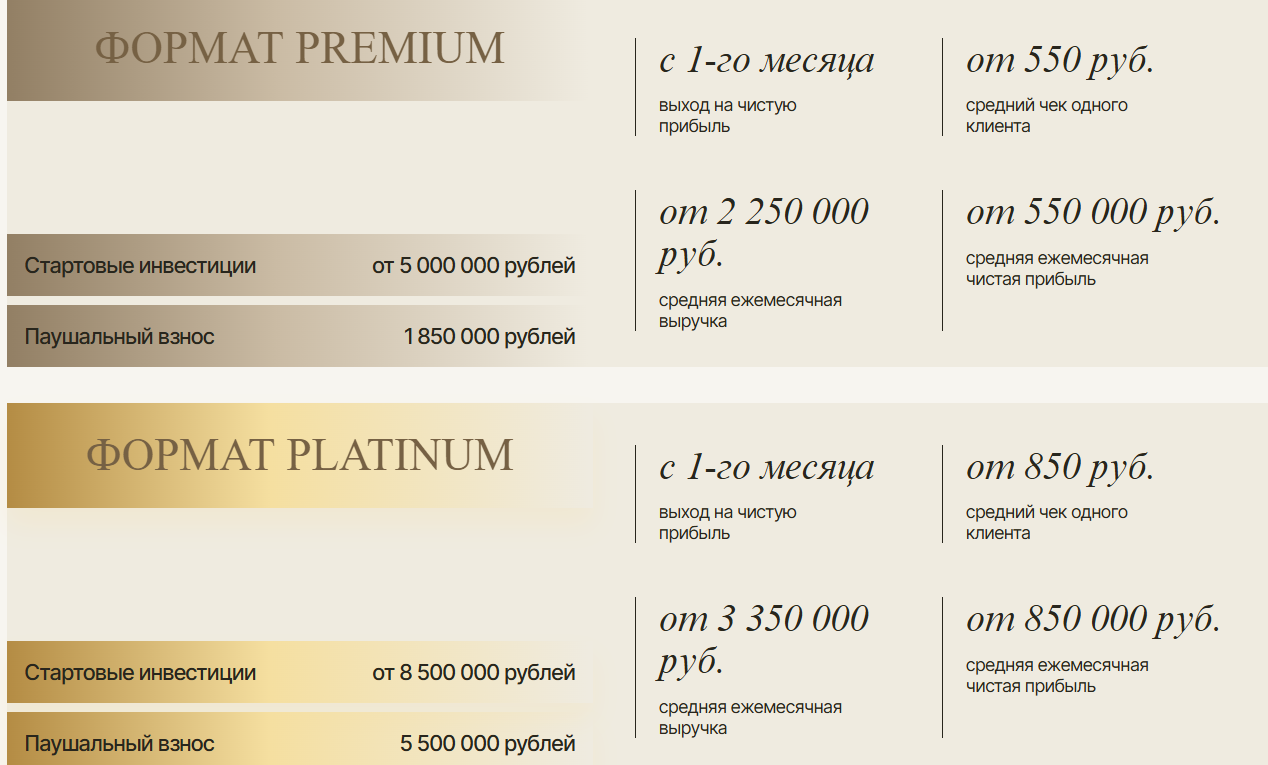This screenshot has height=765, width=1268.
Task: Click Premium's "выход на чистую прибыль" caption
Action: coord(727,116)
